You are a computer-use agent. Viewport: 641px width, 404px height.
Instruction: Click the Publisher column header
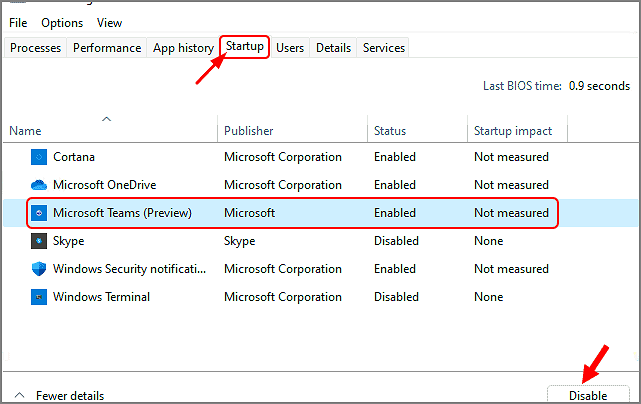point(249,131)
